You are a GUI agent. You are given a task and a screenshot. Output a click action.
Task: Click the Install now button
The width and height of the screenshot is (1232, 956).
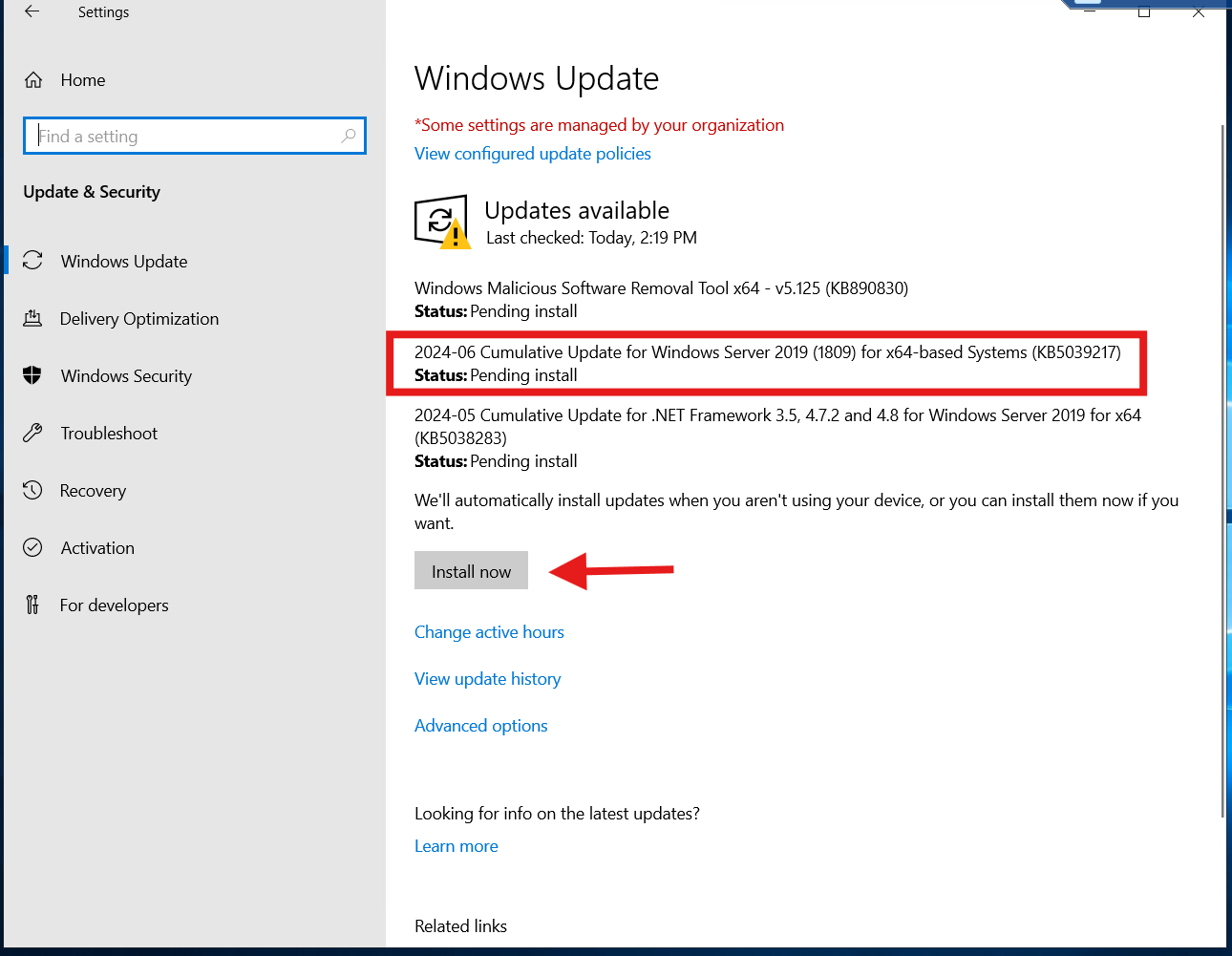coord(471,570)
